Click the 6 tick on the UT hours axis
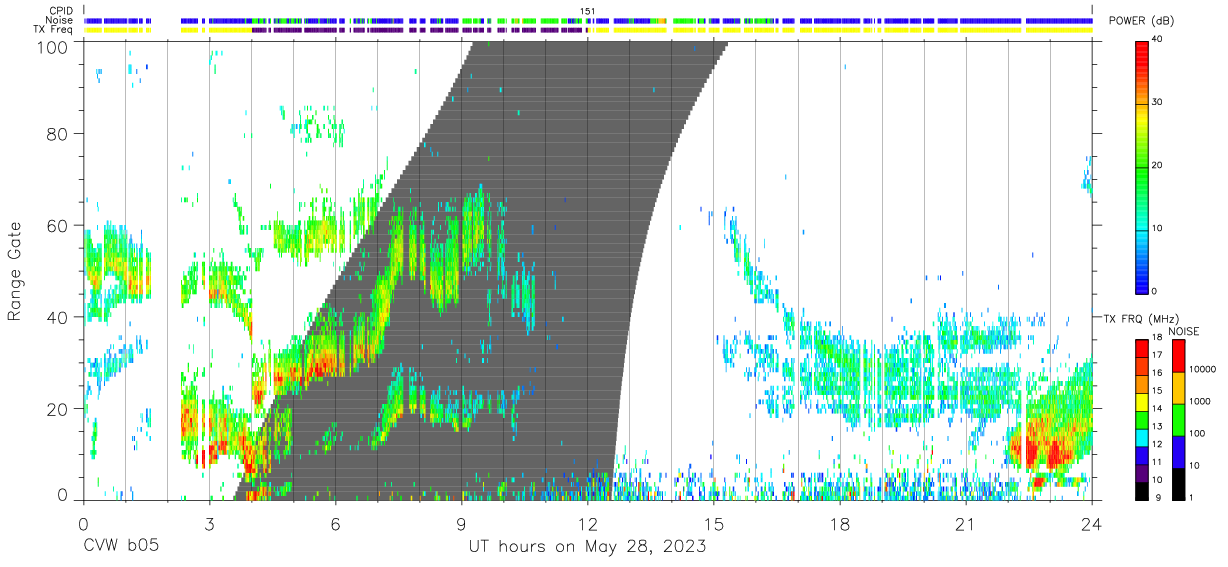The image size is (1228, 567). 335,523
